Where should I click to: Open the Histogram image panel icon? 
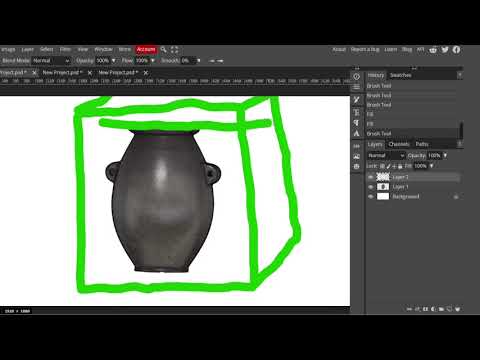click(x=357, y=156)
